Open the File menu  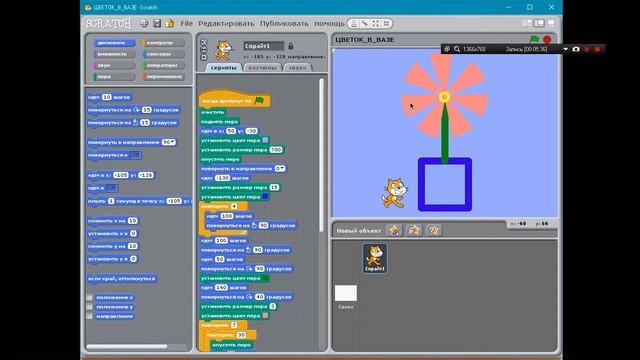[x=186, y=24]
